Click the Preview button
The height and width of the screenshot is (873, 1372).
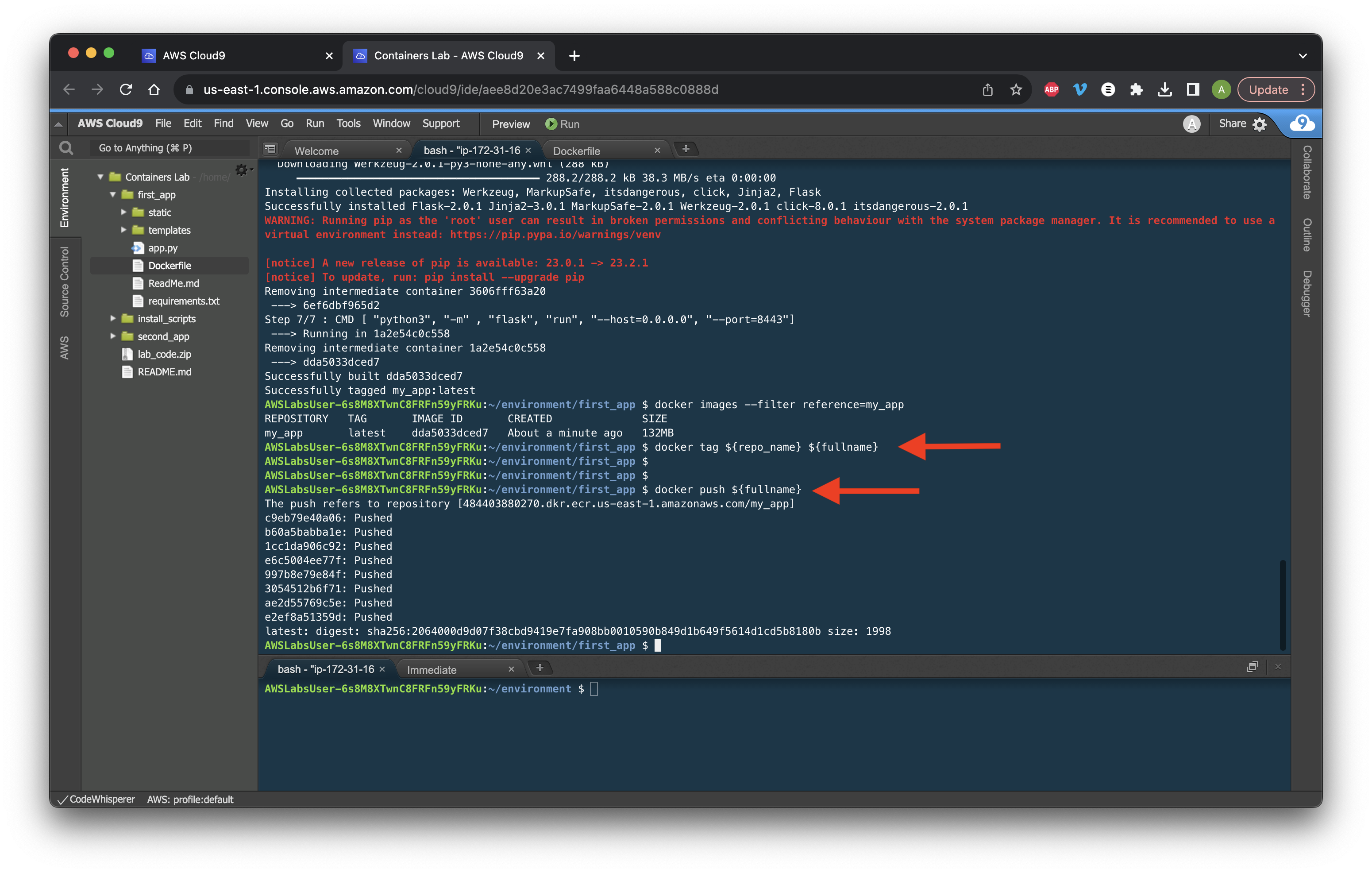[x=510, y=124]
